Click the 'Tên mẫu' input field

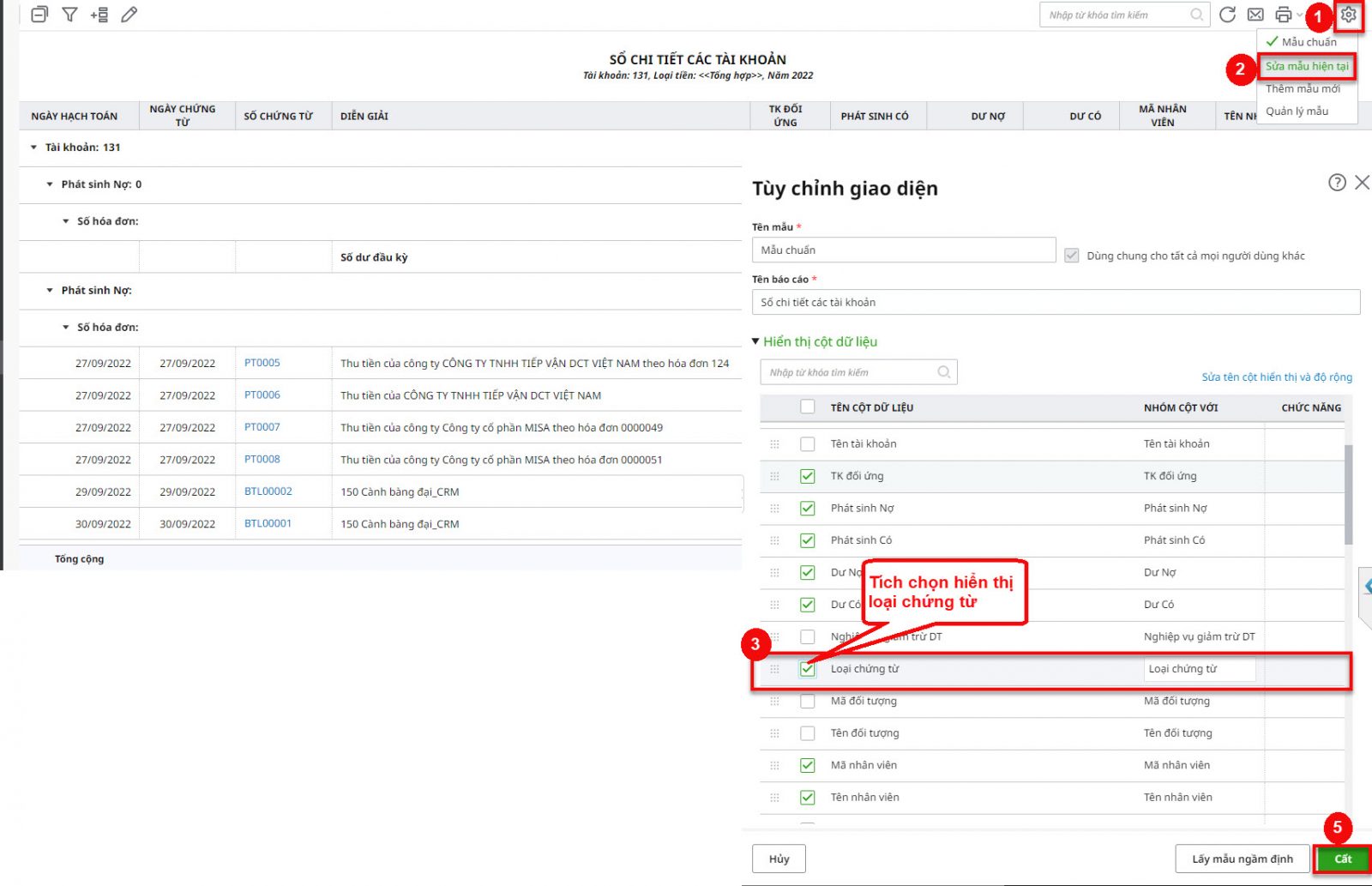click(x=903, y=250)
